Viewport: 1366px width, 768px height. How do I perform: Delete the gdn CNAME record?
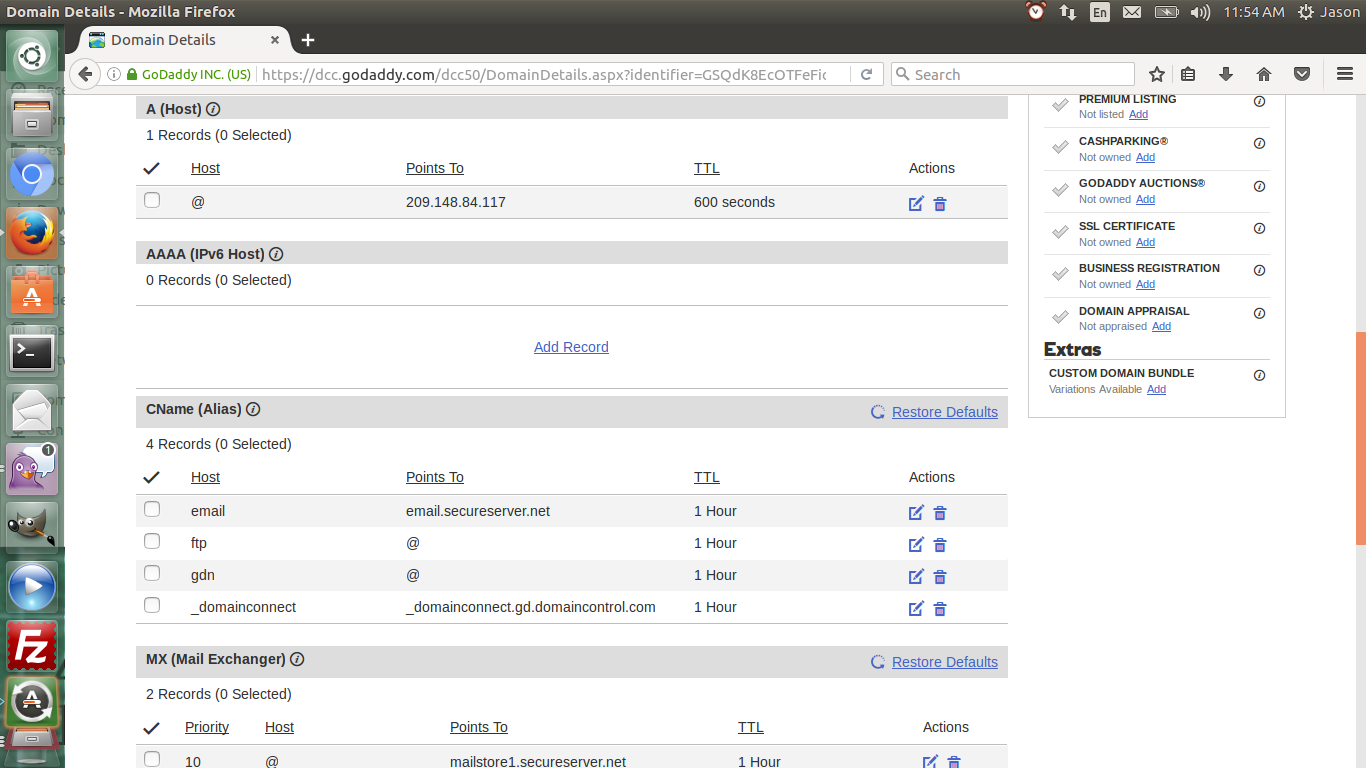coord(940,577)
